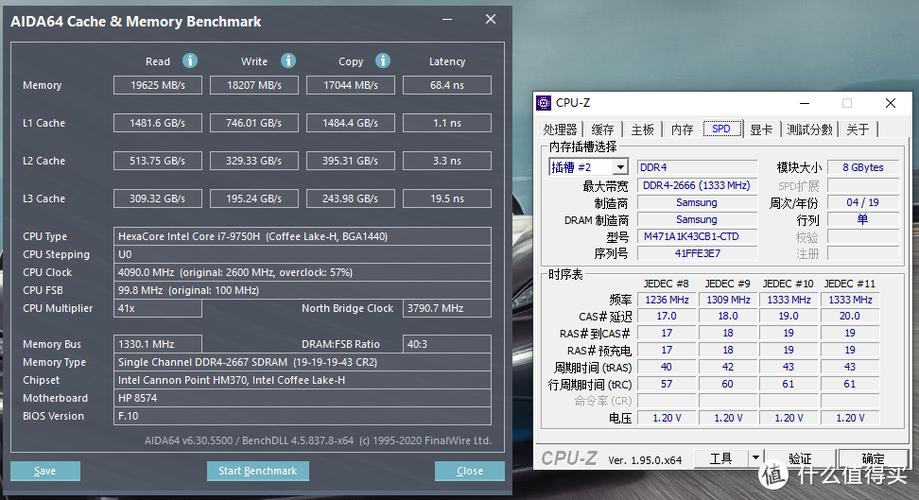Click the CPU Type field i7-9750H

tap(302, 236)
